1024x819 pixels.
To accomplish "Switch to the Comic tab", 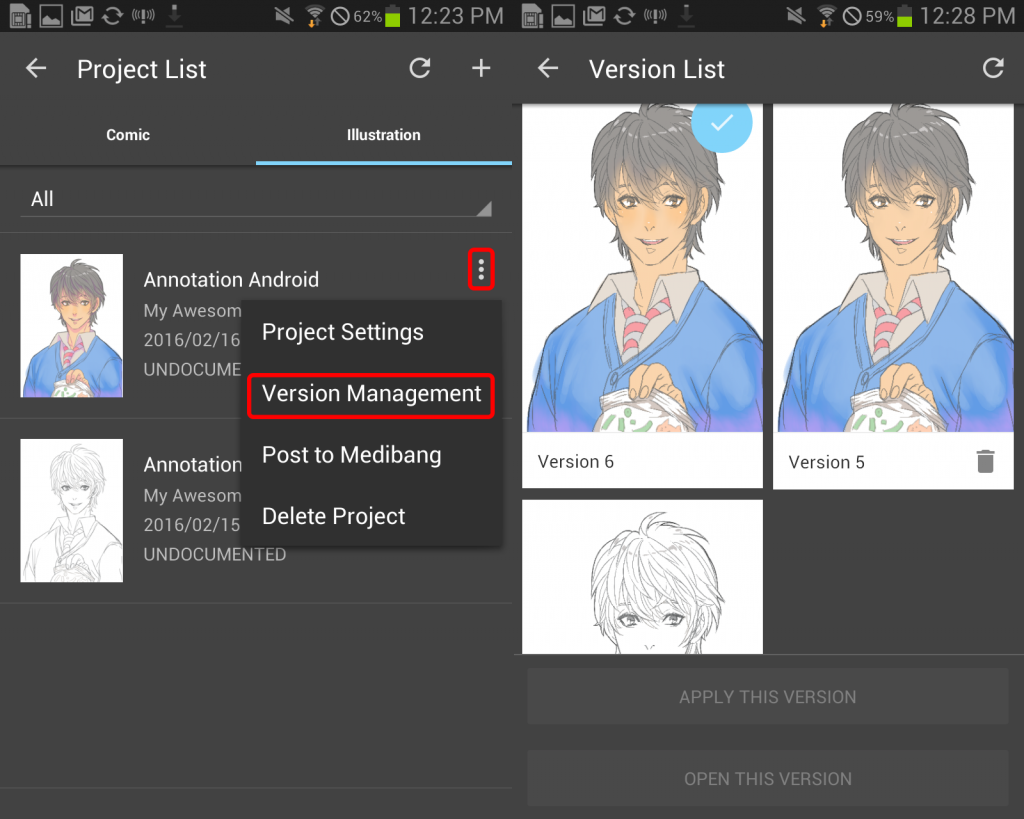I will point(128,135).
